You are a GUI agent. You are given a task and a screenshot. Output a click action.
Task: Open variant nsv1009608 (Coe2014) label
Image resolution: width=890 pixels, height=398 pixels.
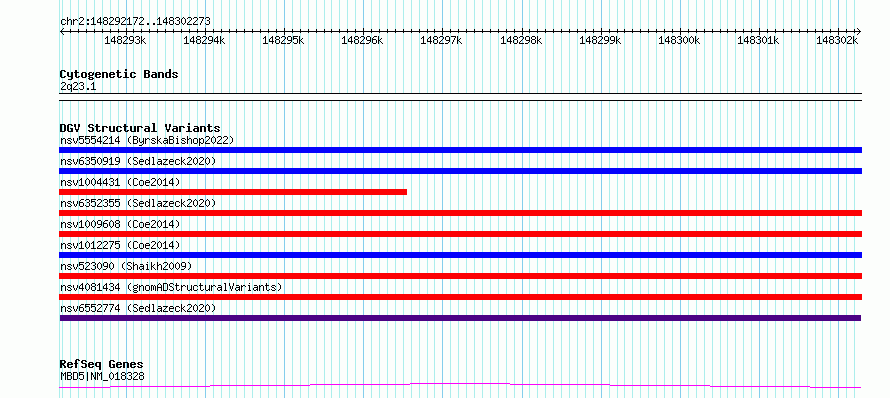(x=120, y=224)
